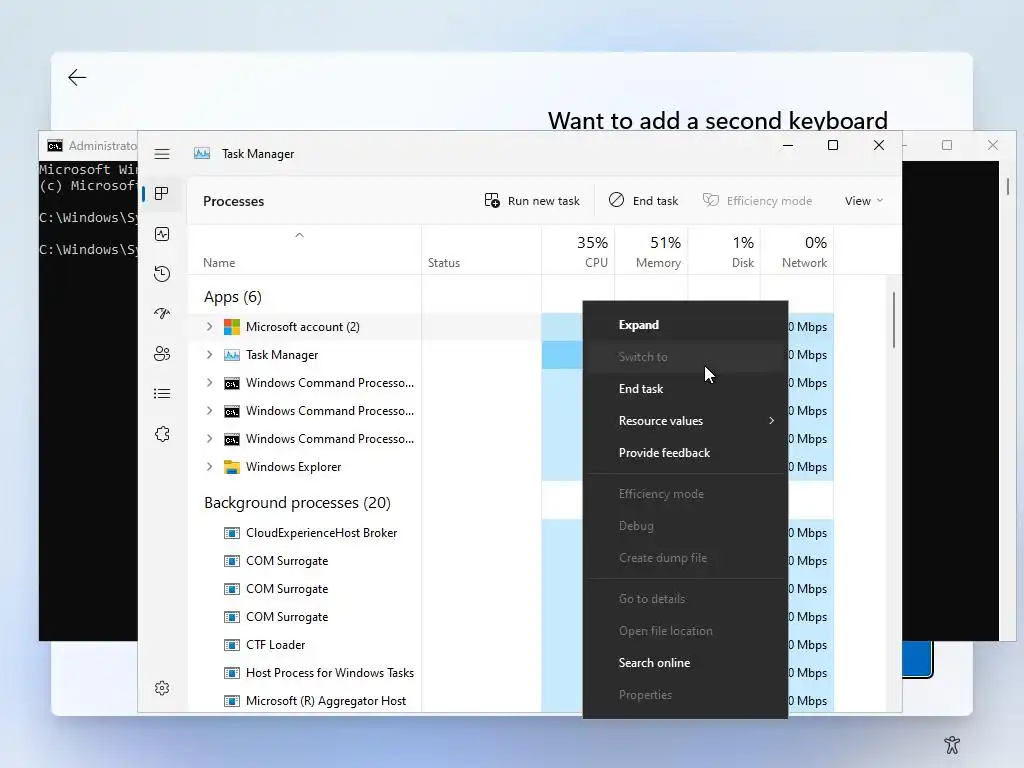
Task: Open the Resource values submenu arrow
Action: pos(771,421)
